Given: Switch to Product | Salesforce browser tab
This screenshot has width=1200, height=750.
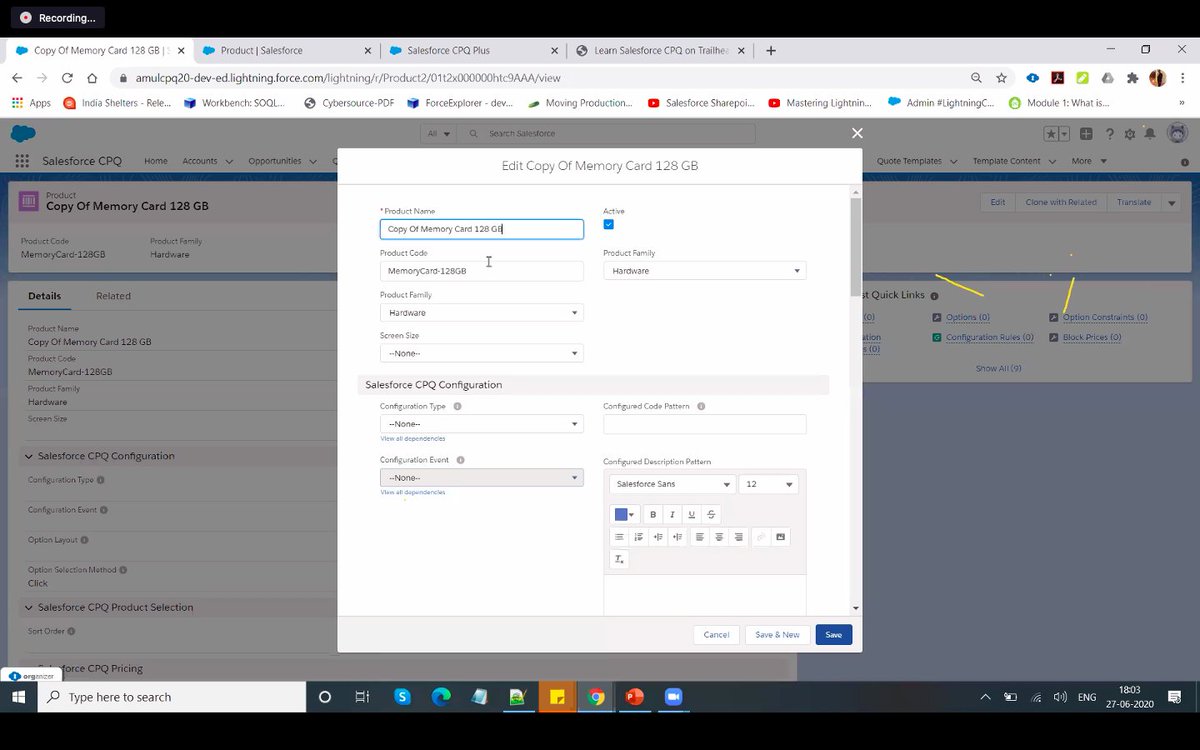Looking at the screenshot, I should (x=287, y=50).
